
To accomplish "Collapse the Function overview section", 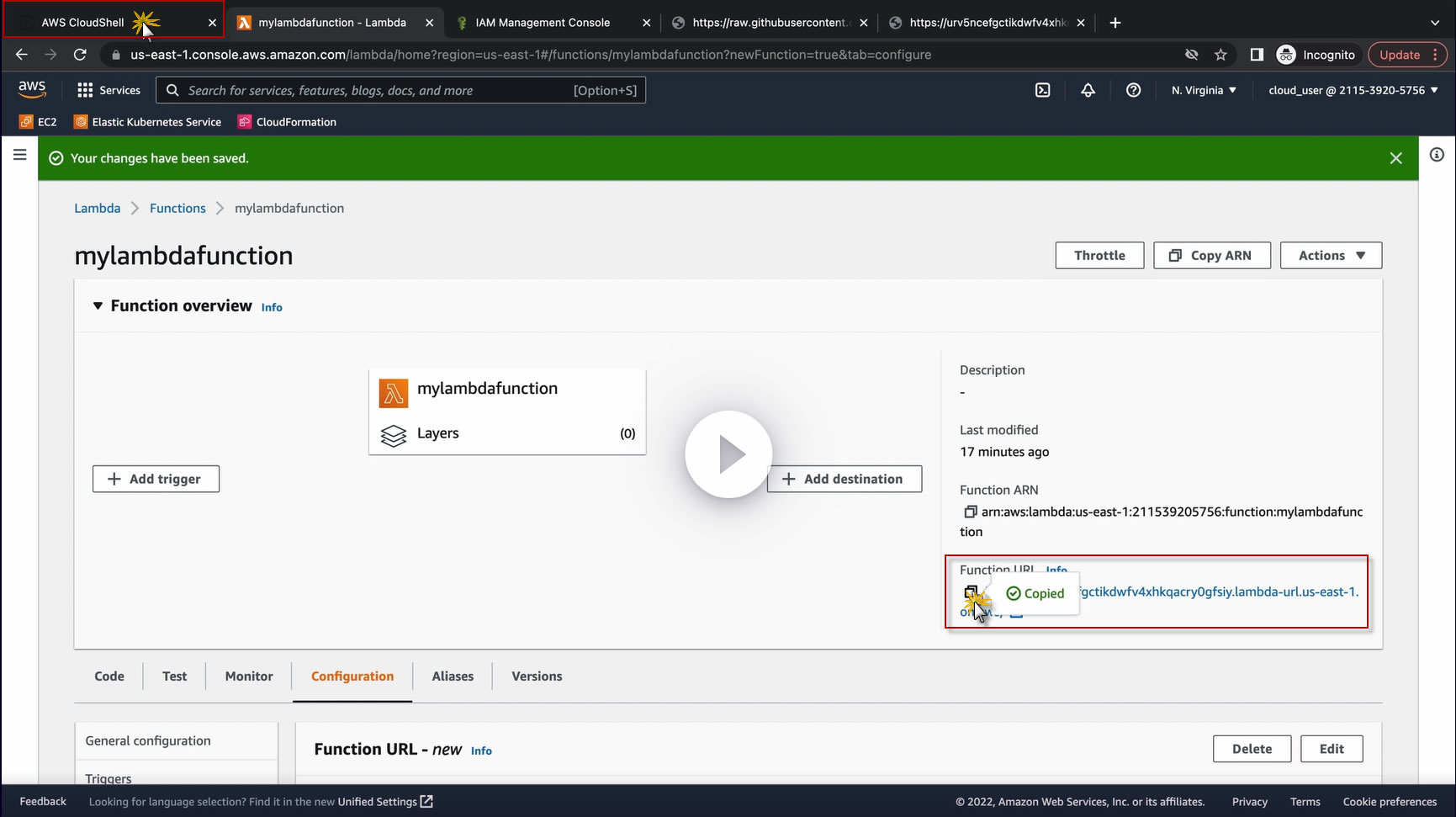I will [98, 306].
